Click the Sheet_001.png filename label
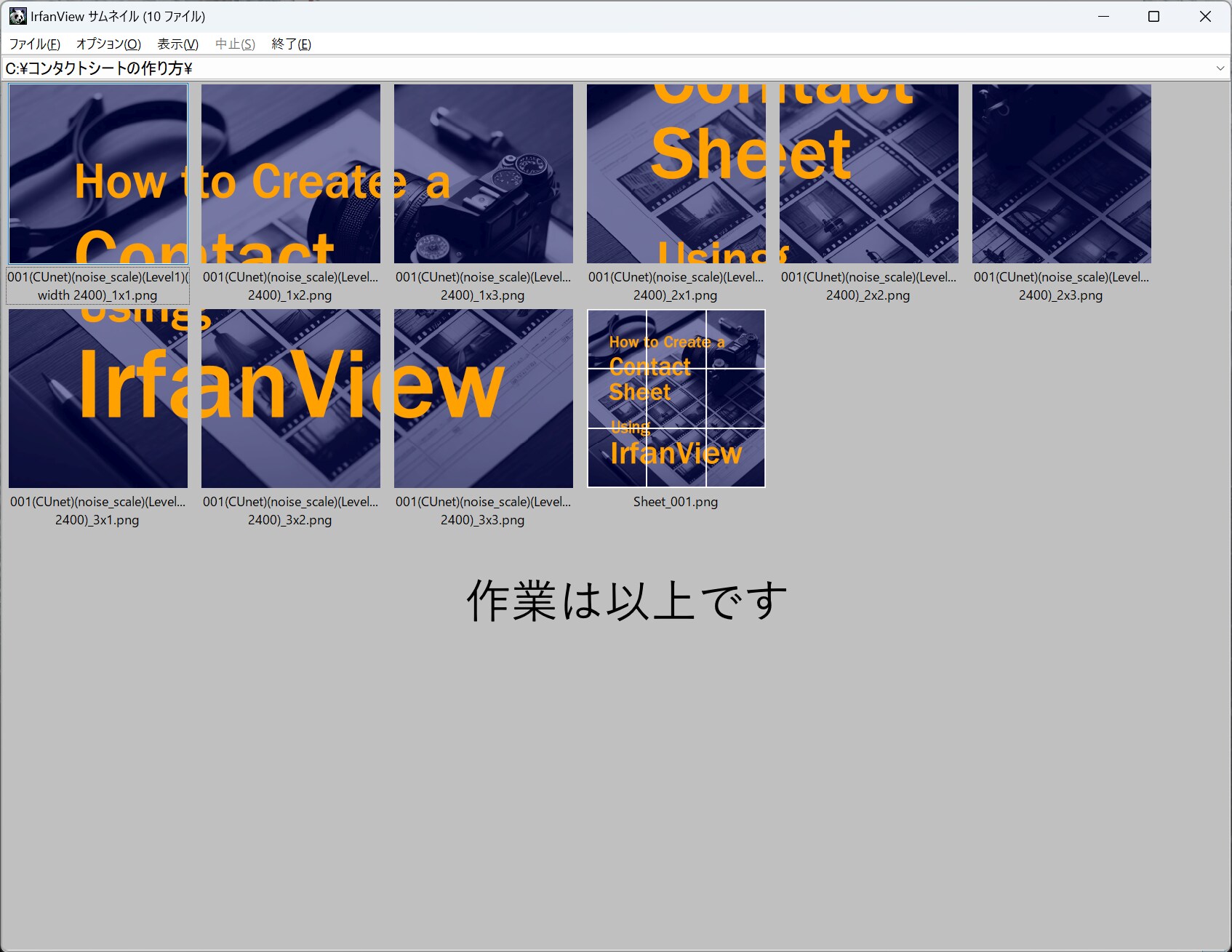1232x952 pixels. (x=676, y=502)
